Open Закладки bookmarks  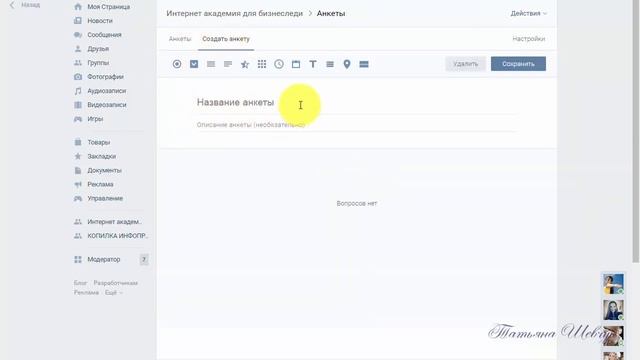pyautogui.click(x=102, y=156)
